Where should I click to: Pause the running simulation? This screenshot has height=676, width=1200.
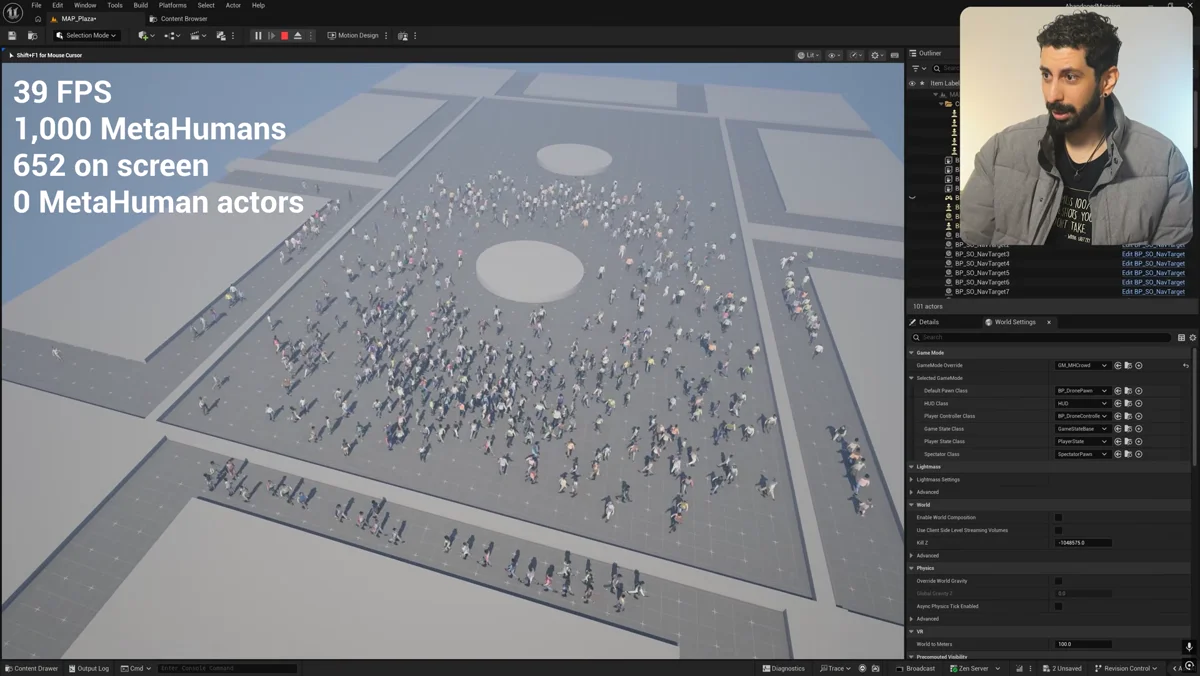[258, 36]
